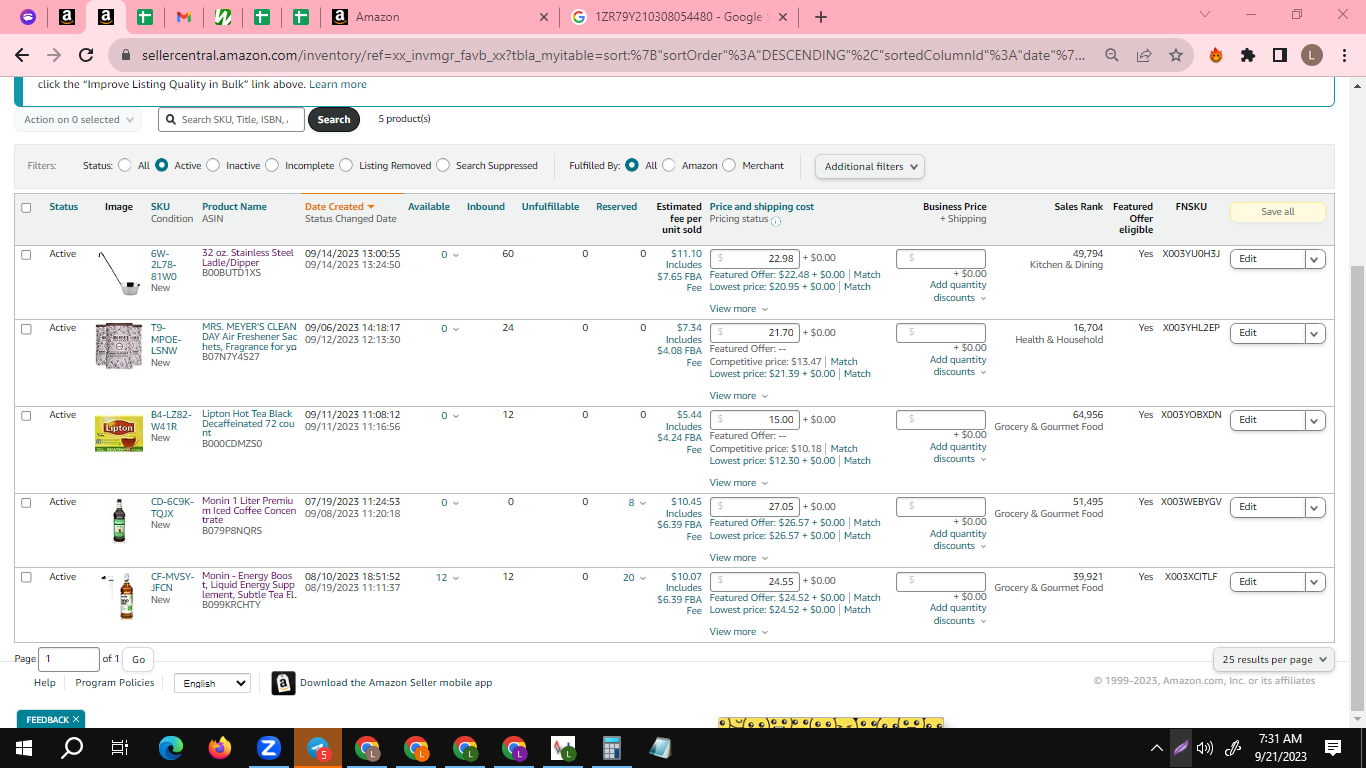Image resolution: width=1366 pixels, height=768 pixels.
Task: Select Search Suppressed status filter
Action: point(443,165)
